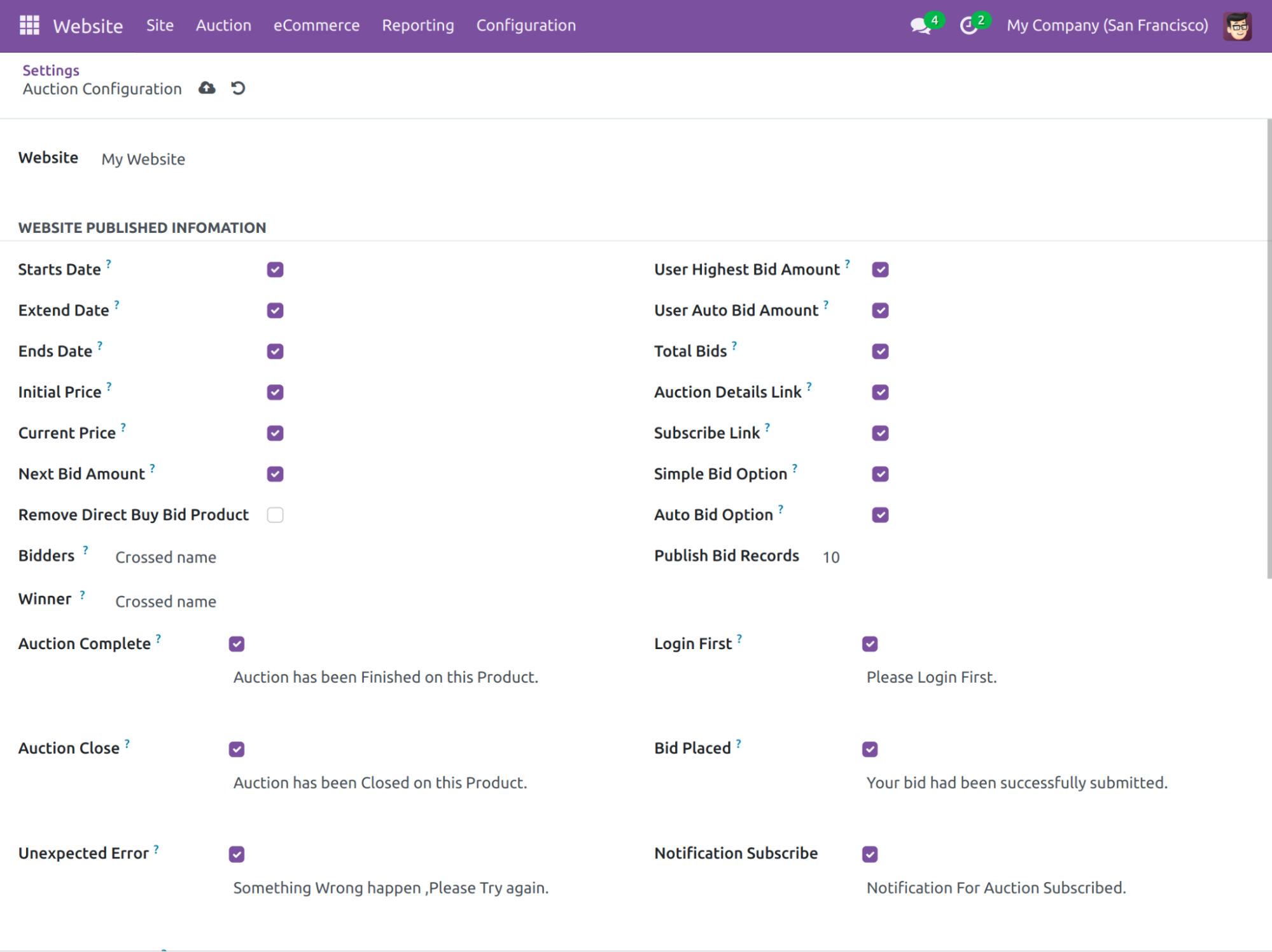Click the vertical page scrollbar
Viewport: 1272px width, 952px height.
[x=1269, y=349]
